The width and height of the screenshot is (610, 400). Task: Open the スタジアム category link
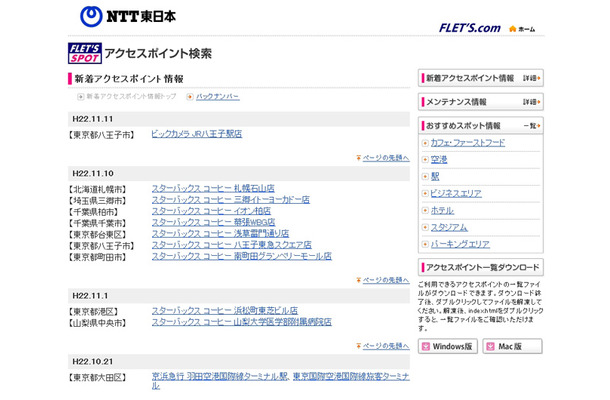coord(449,227)
